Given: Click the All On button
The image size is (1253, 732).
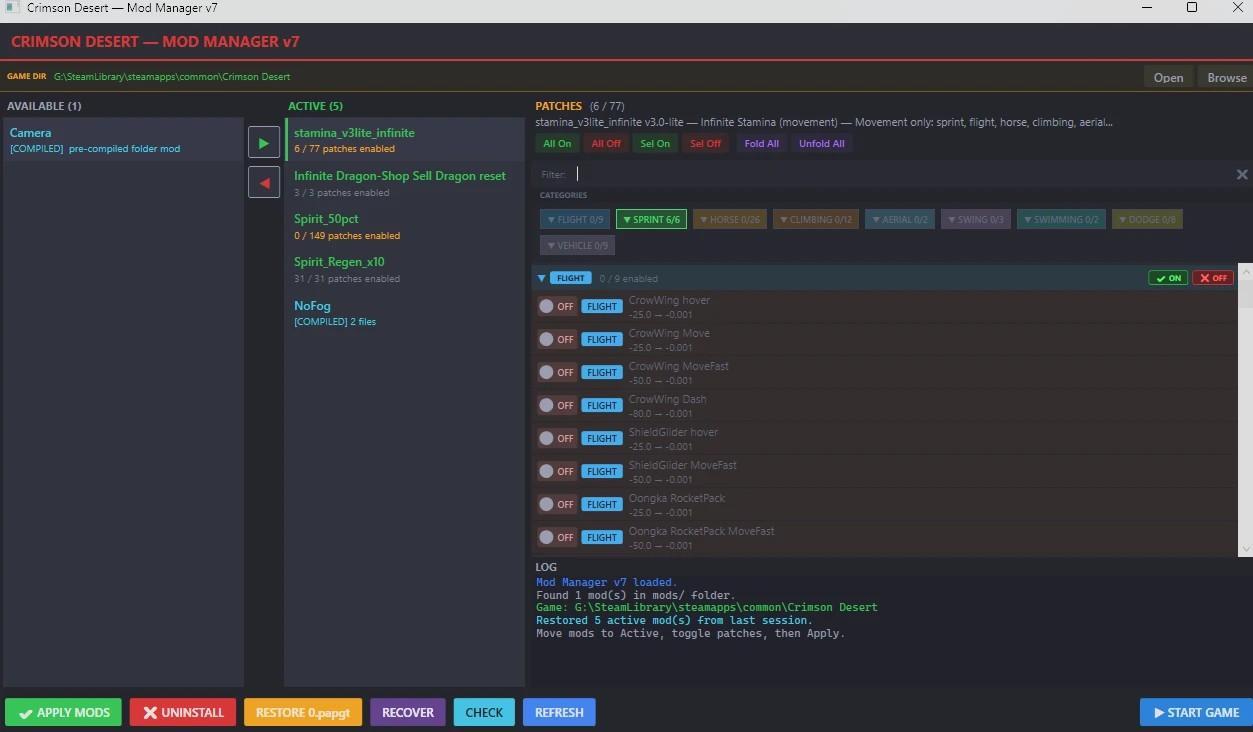Looking at the screenshot, I should tap(557, 144).
